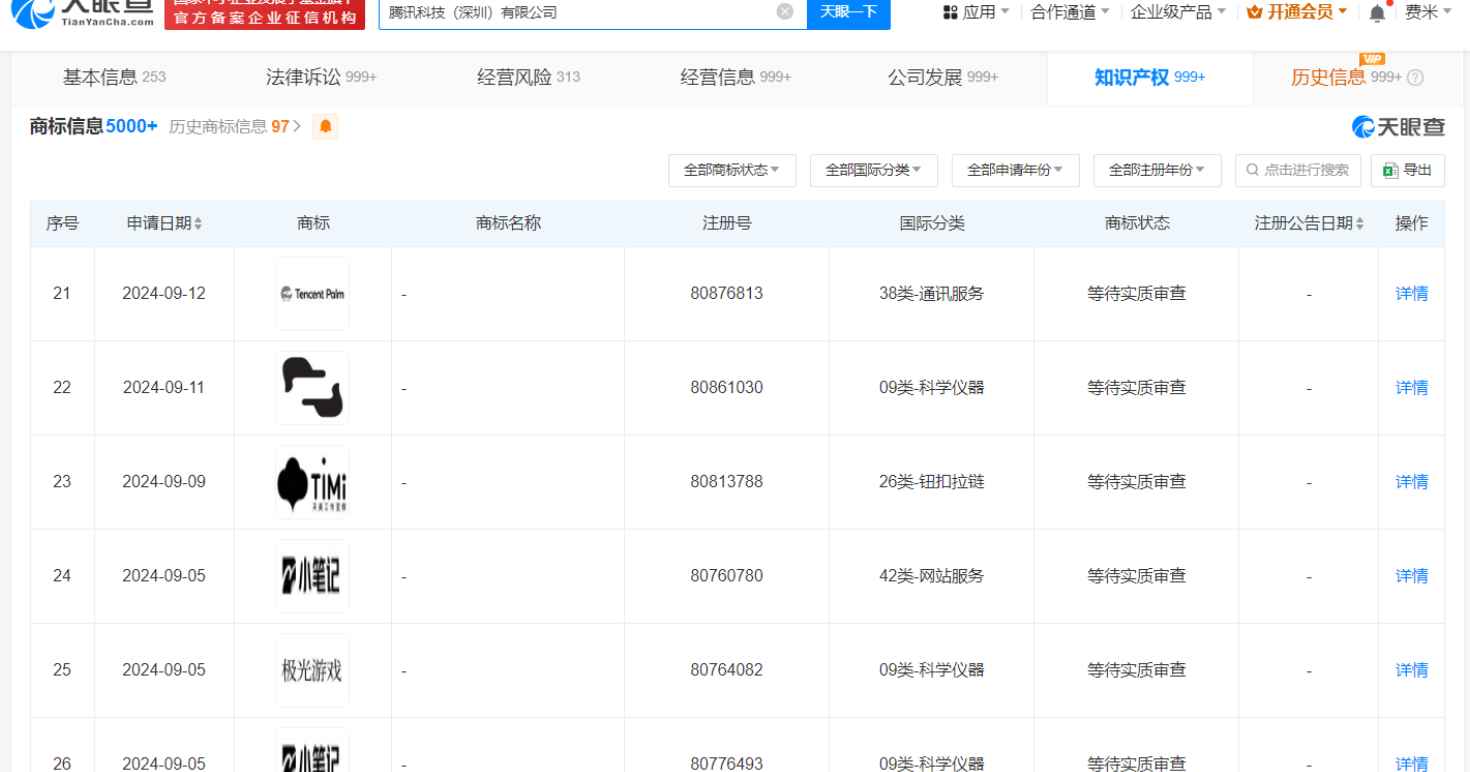
Task: Click 商标信息 5000+ section heading
Action: click(94, 127)
